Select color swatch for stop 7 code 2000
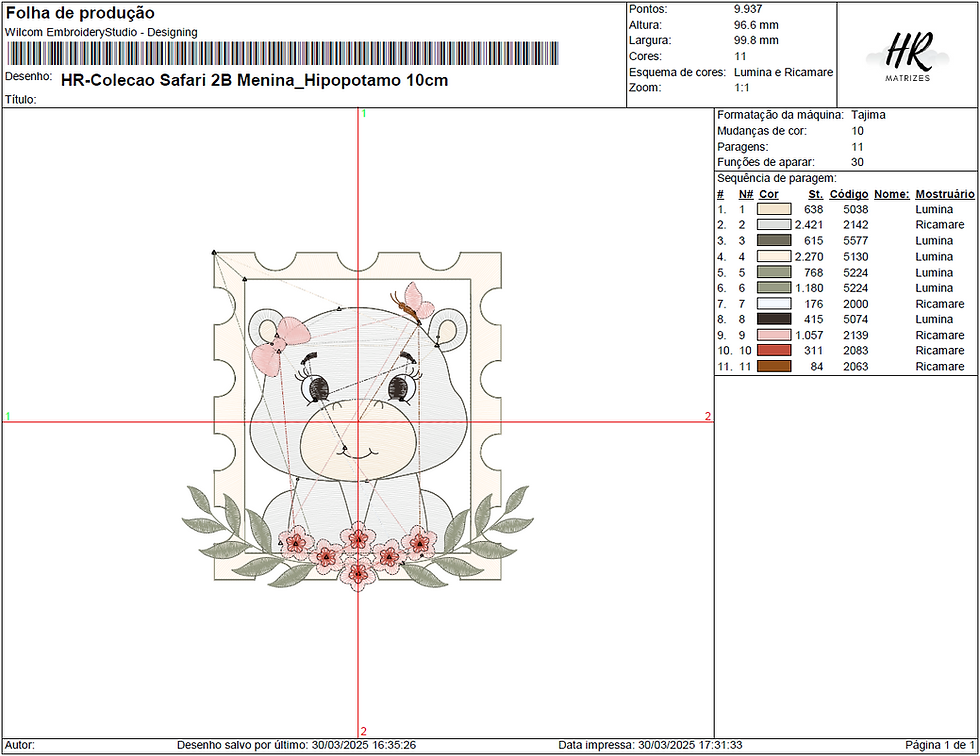This screenshot has width=980, height=756. tap(774, 304)
